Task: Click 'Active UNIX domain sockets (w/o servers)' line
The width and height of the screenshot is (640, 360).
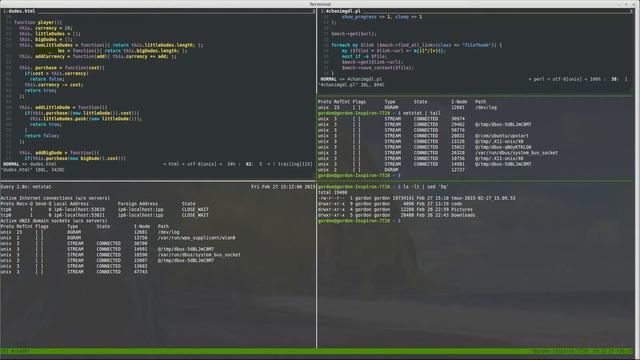Action: click(54, 221)
